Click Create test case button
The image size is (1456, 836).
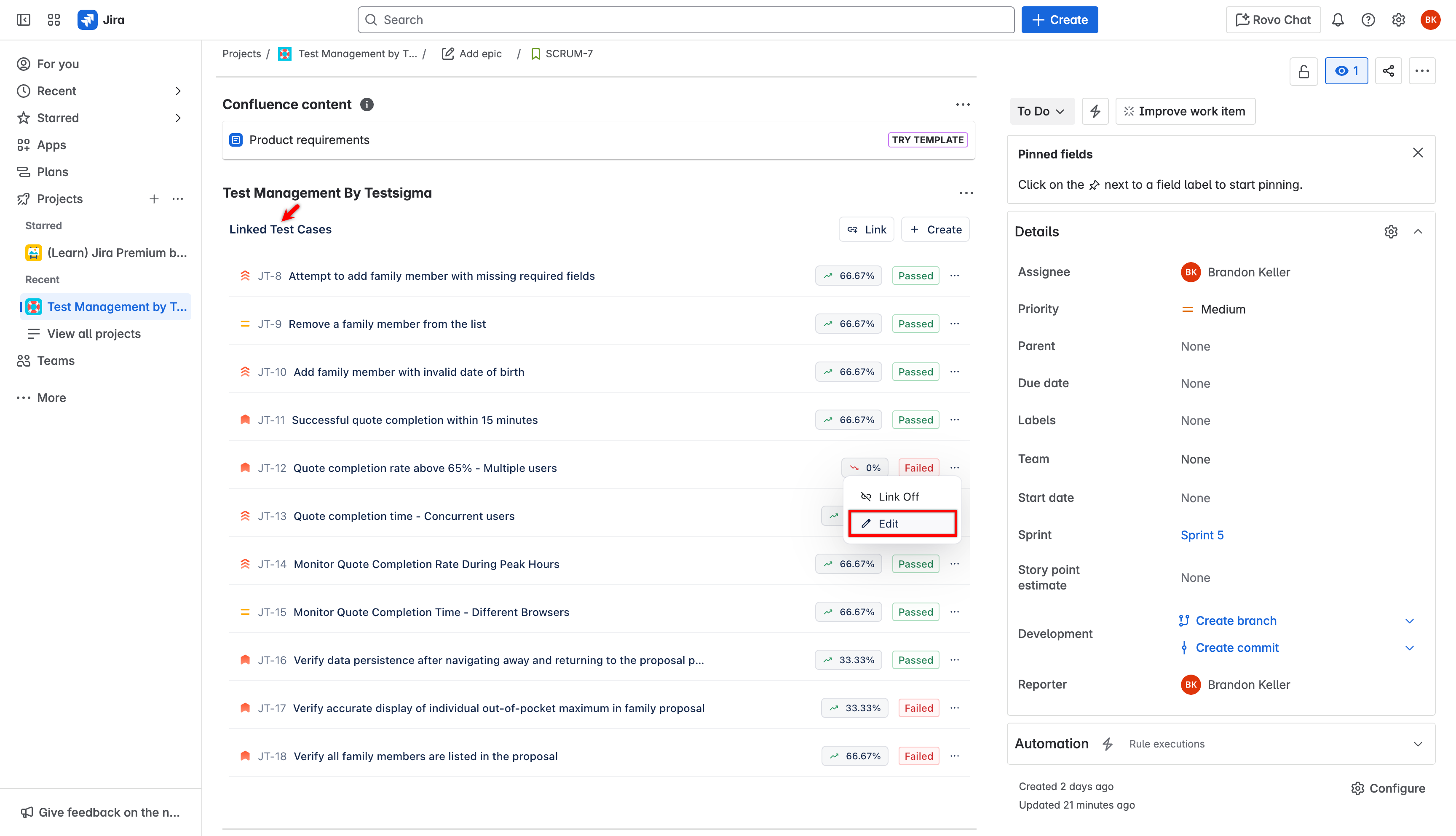(x=935, y=230)
